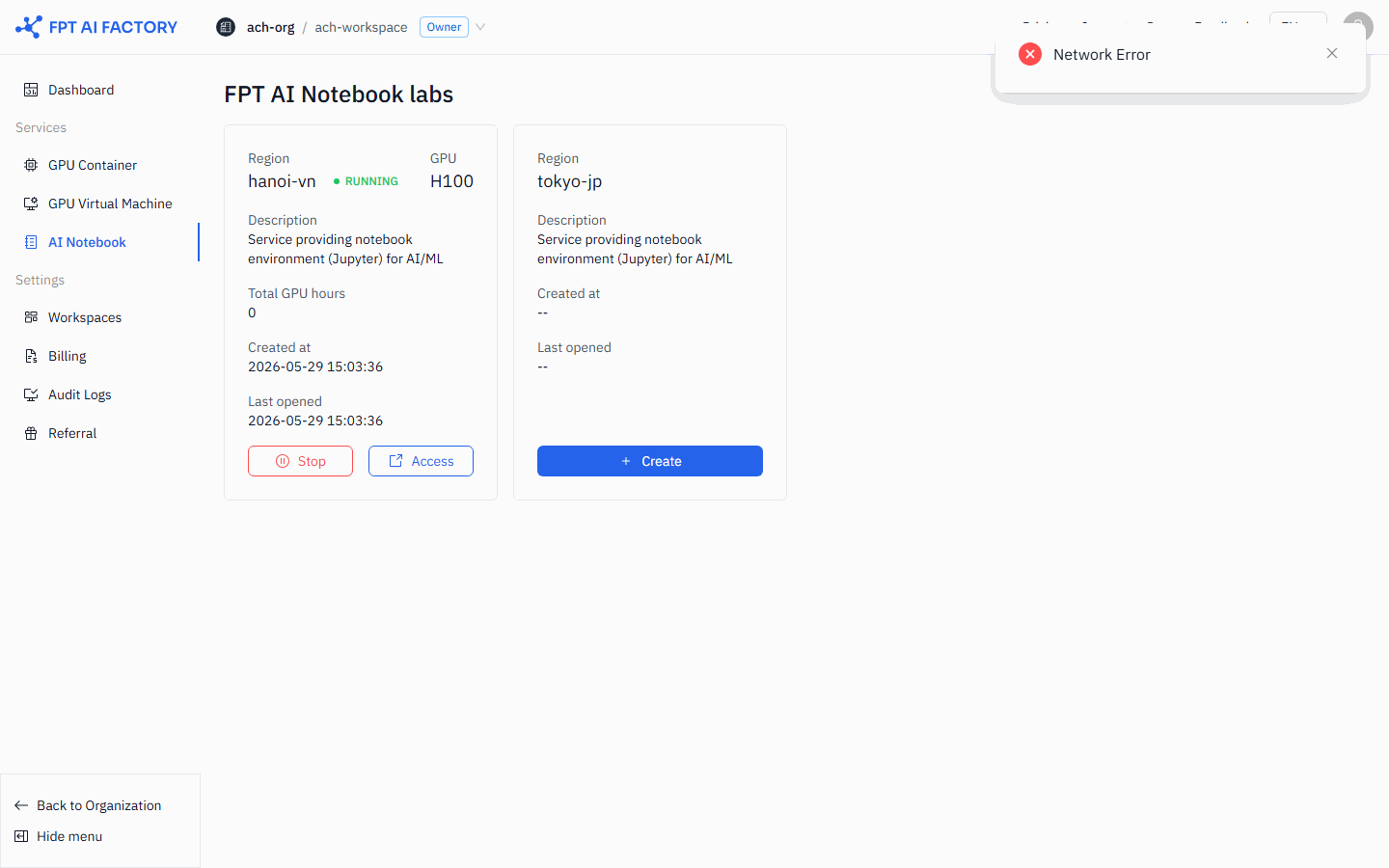Go back to Organization

pyautogui.click(x=88, y=805)
